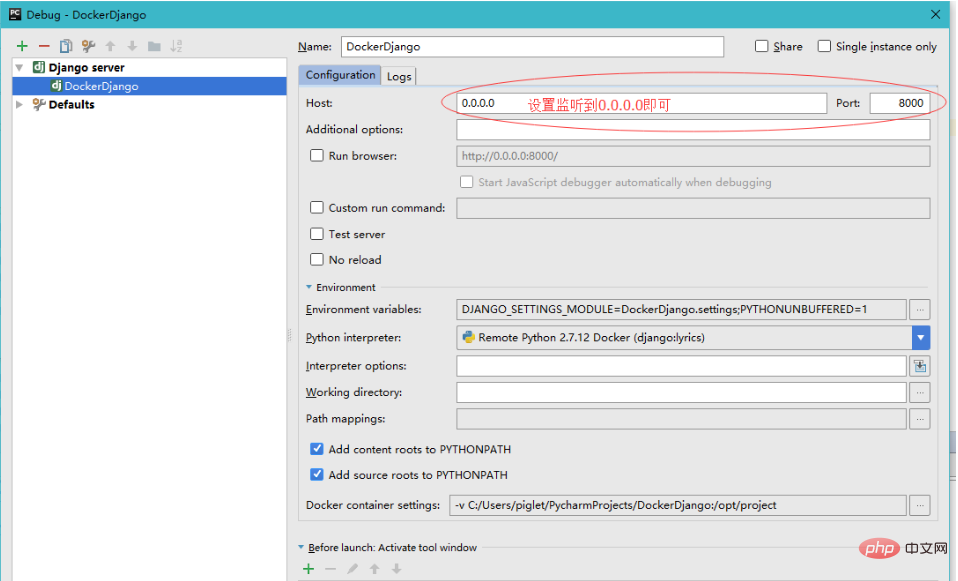
Task: Enable the Custom run command checkbox
Action: [x=316, y=208]
